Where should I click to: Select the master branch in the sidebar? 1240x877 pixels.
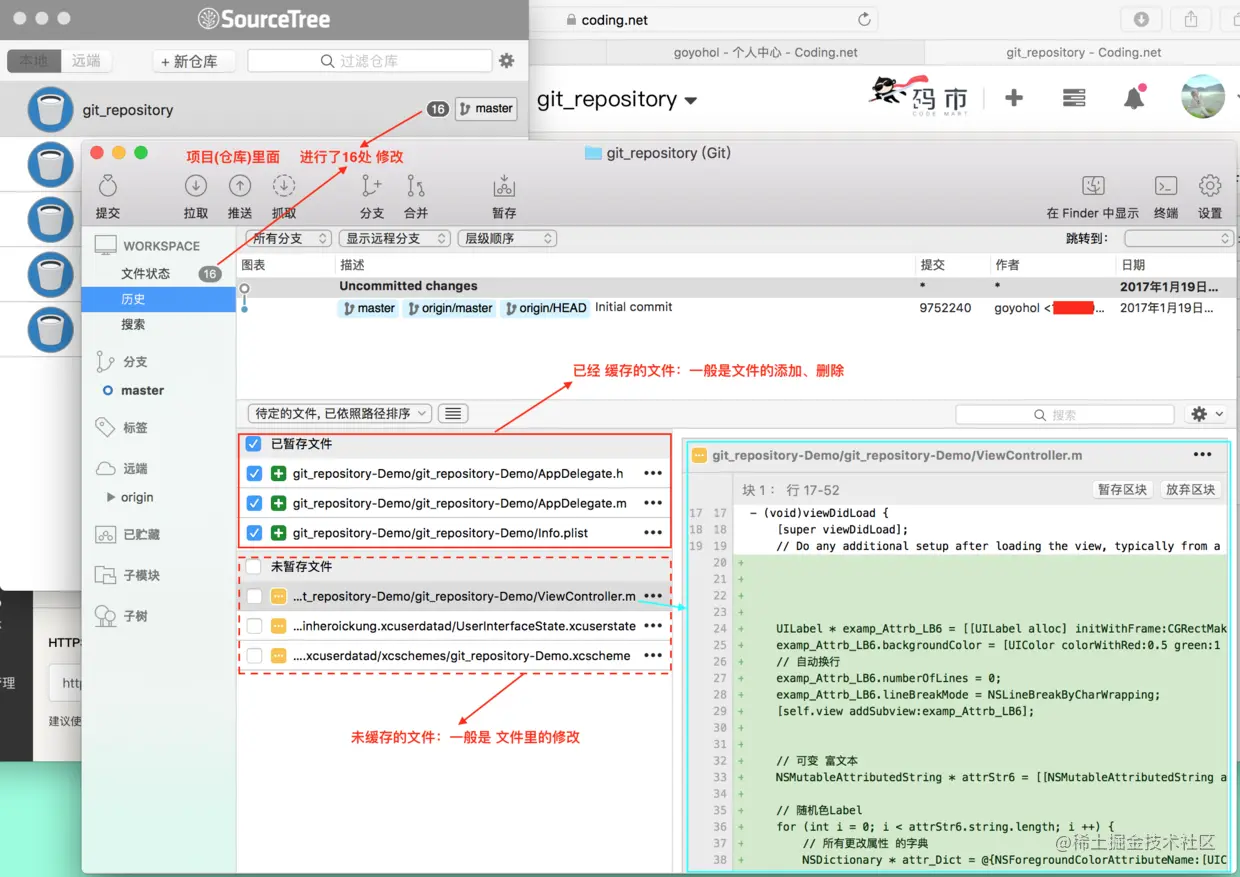click(x=142, y=390)
